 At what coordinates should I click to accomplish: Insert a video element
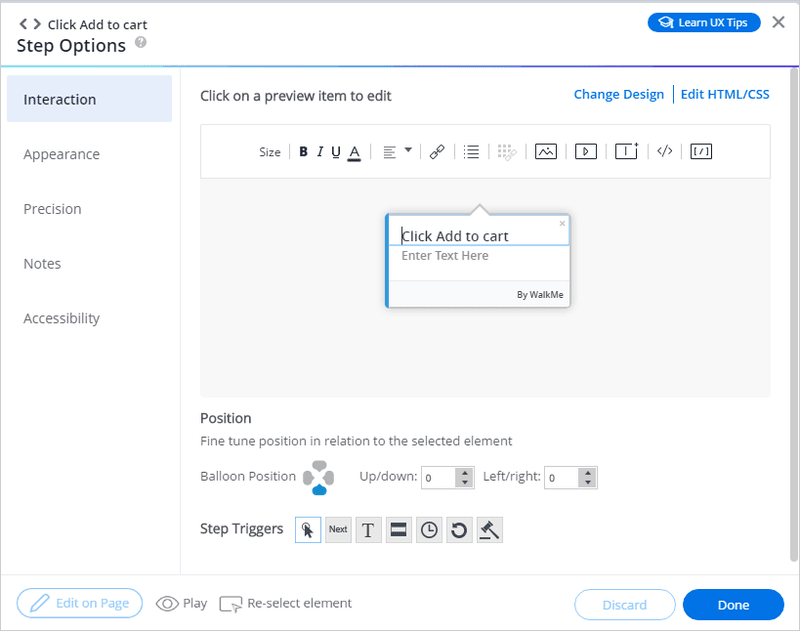(x=585, y=151)
